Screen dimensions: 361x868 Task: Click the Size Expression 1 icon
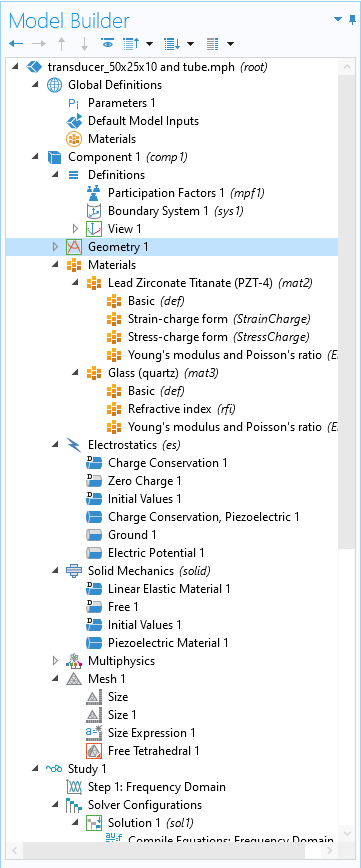coord(94,733)
